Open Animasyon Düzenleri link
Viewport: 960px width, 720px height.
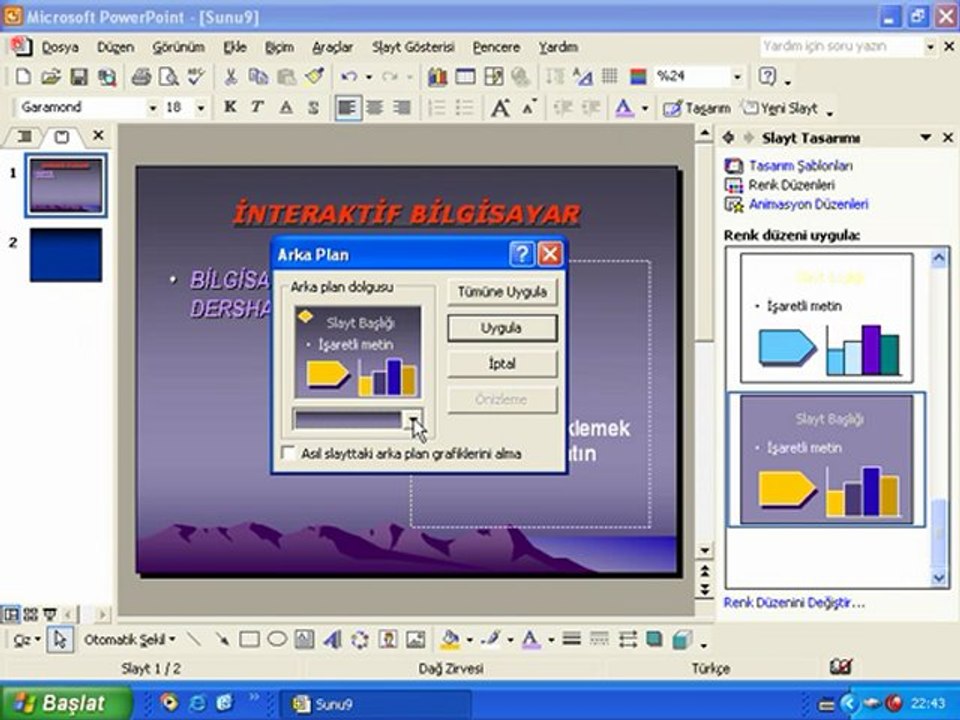click(x=808, y=204)
